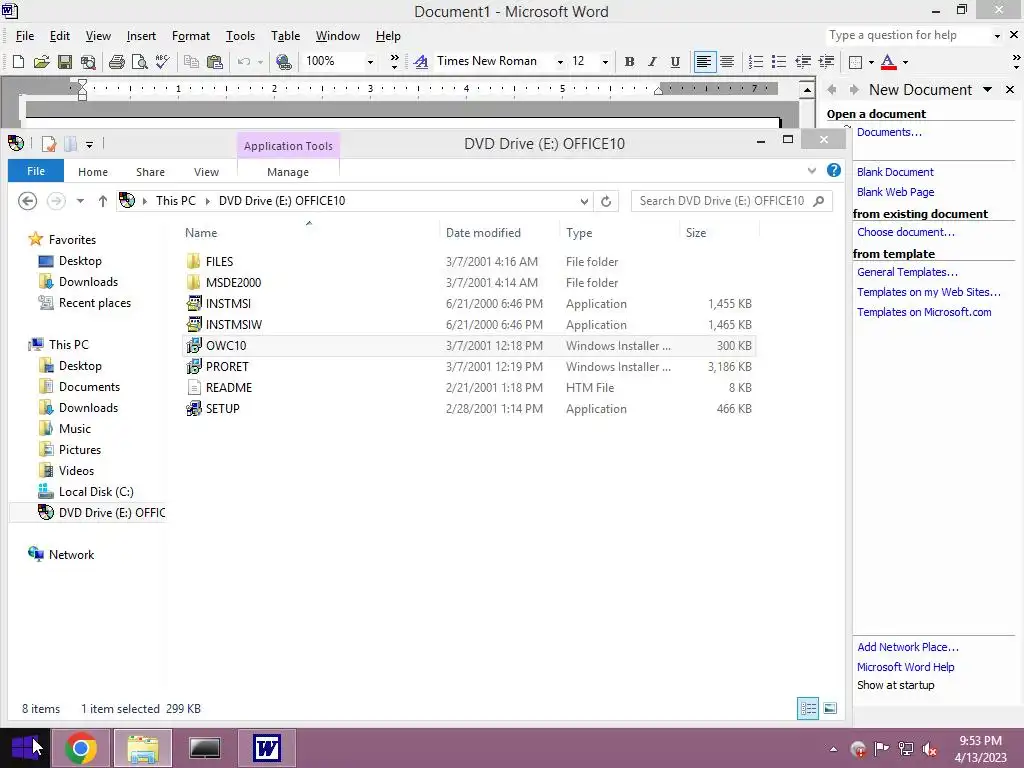Click the Undo arrow in Word toolbar
Viewport: 1024px width, 768px height.
coord(244,61)
